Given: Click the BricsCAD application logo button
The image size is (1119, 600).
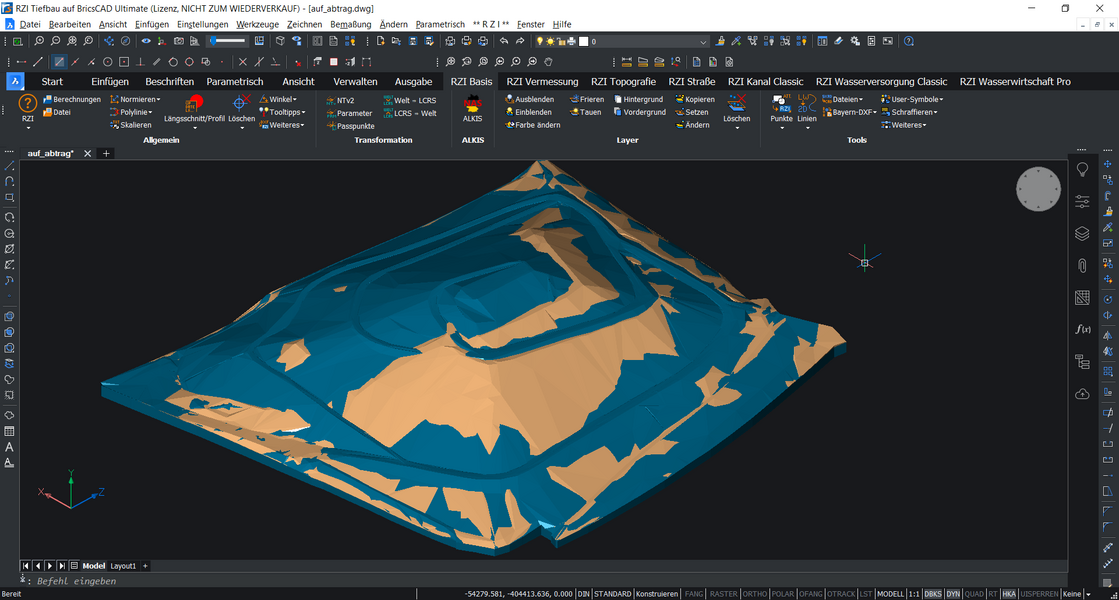Looking at the screenshot, I should tap(15, 81).
